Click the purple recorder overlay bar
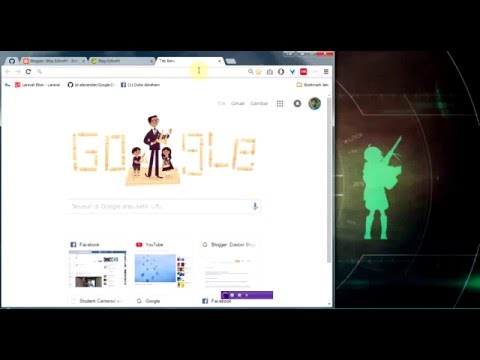Screen dimensions: 480x360 (x=247, y=295)
